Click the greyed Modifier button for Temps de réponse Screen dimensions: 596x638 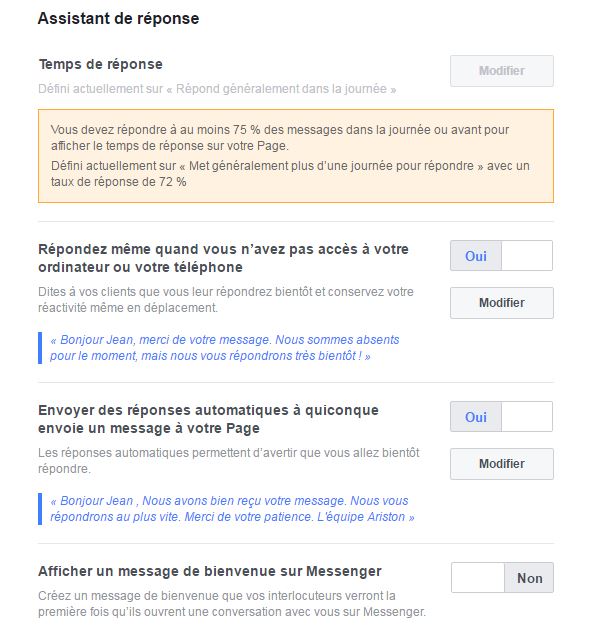click(x=501, y=71)
